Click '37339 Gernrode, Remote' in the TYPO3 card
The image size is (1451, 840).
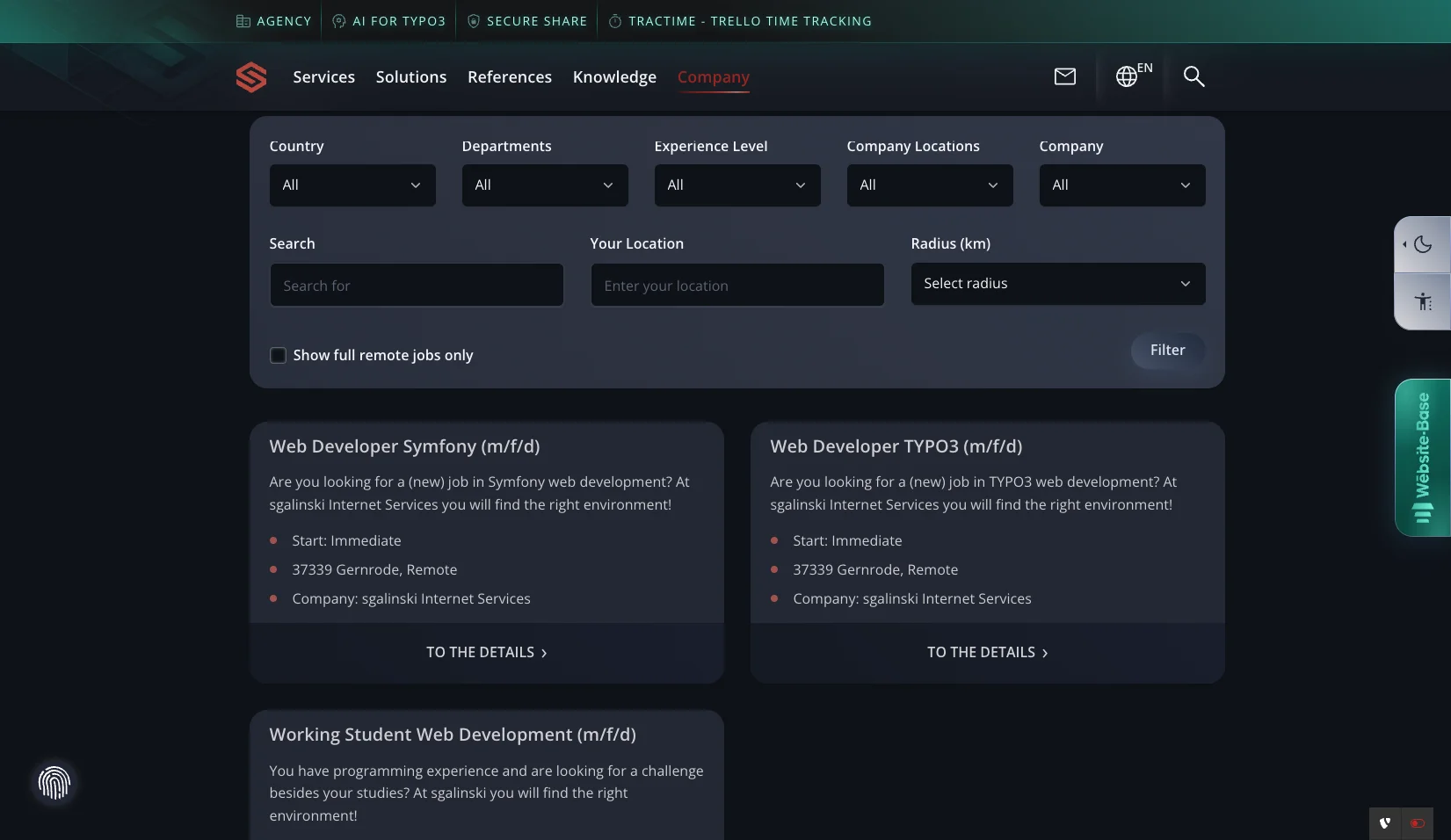point(875,569)
